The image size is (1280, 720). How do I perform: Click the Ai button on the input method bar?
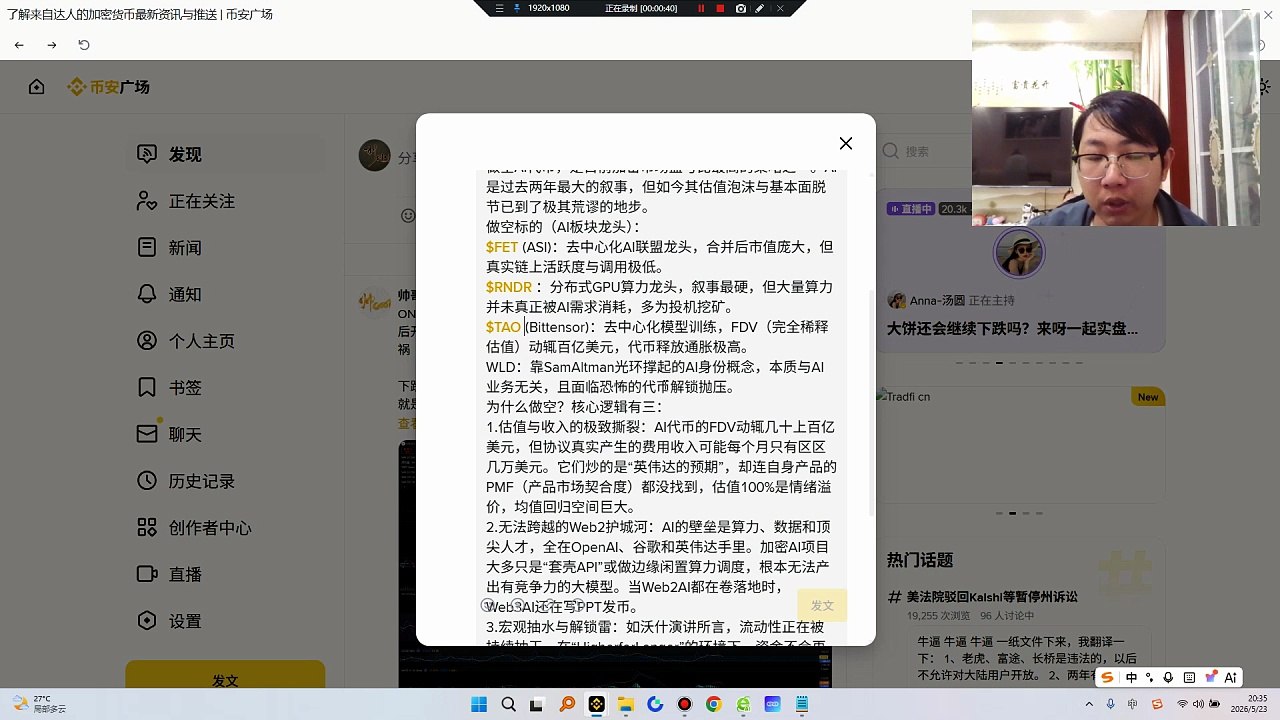click(x=1230, y=677)
